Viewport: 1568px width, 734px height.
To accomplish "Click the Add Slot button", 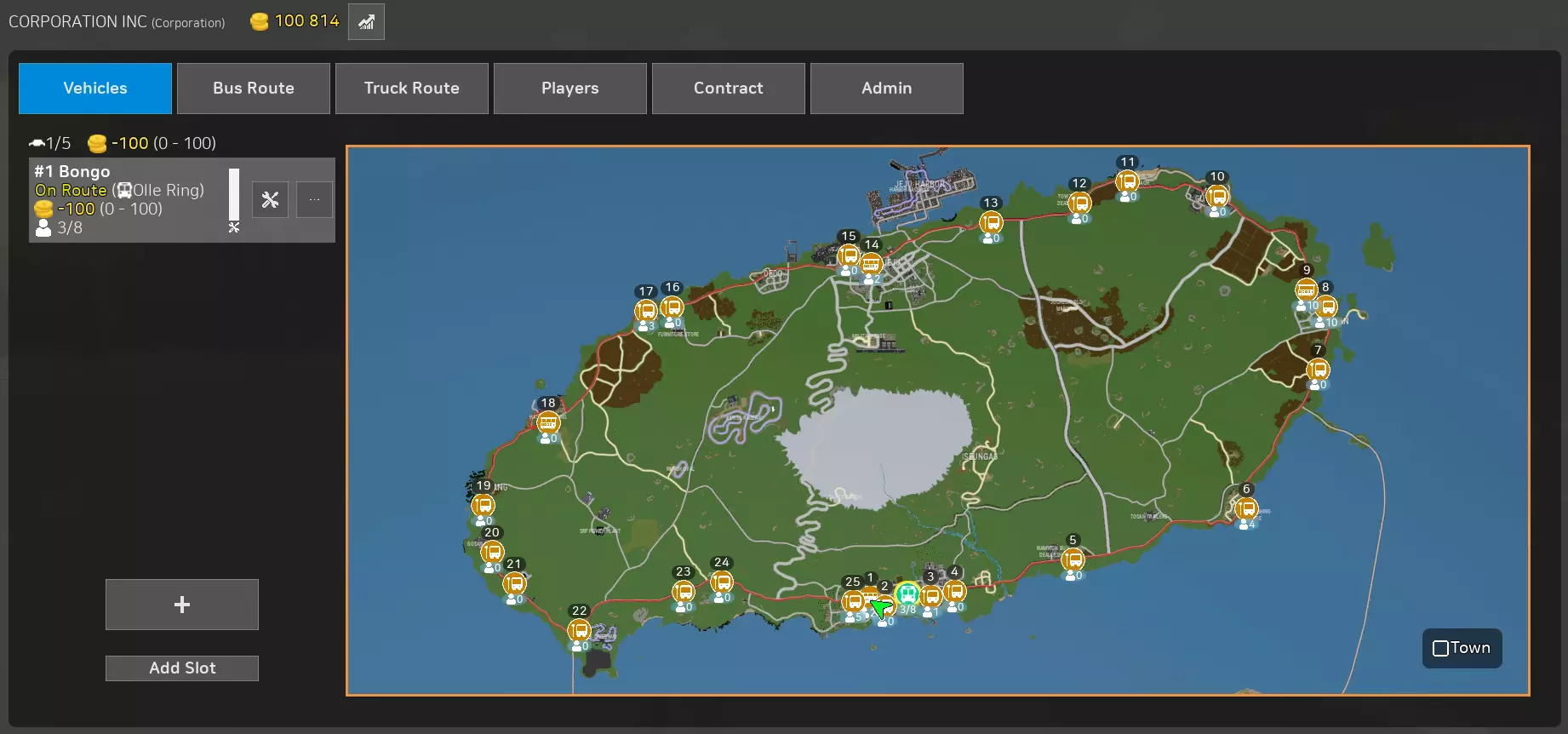I will point(182,668).
